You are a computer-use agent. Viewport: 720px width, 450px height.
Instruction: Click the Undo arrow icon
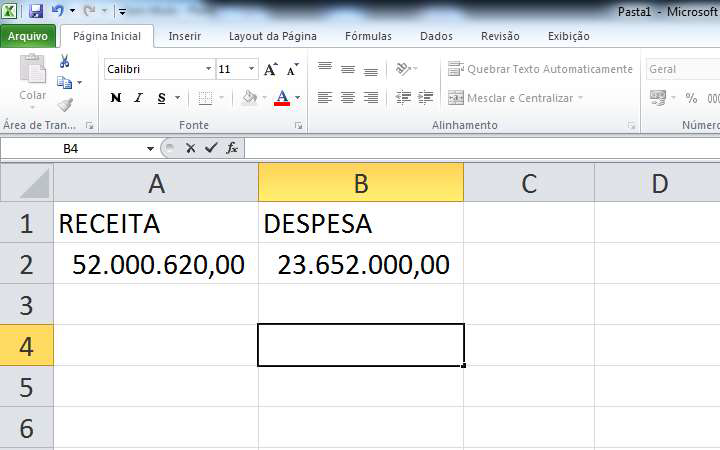58,10
